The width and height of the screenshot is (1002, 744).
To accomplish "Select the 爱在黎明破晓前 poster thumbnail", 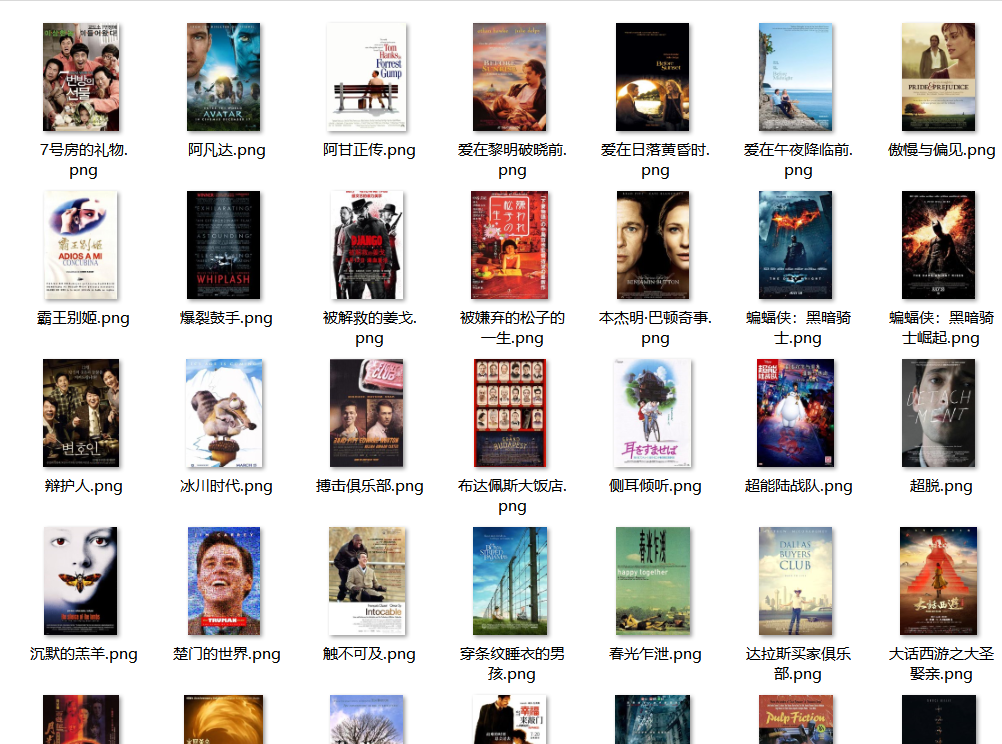I will [x=510, y=77].
